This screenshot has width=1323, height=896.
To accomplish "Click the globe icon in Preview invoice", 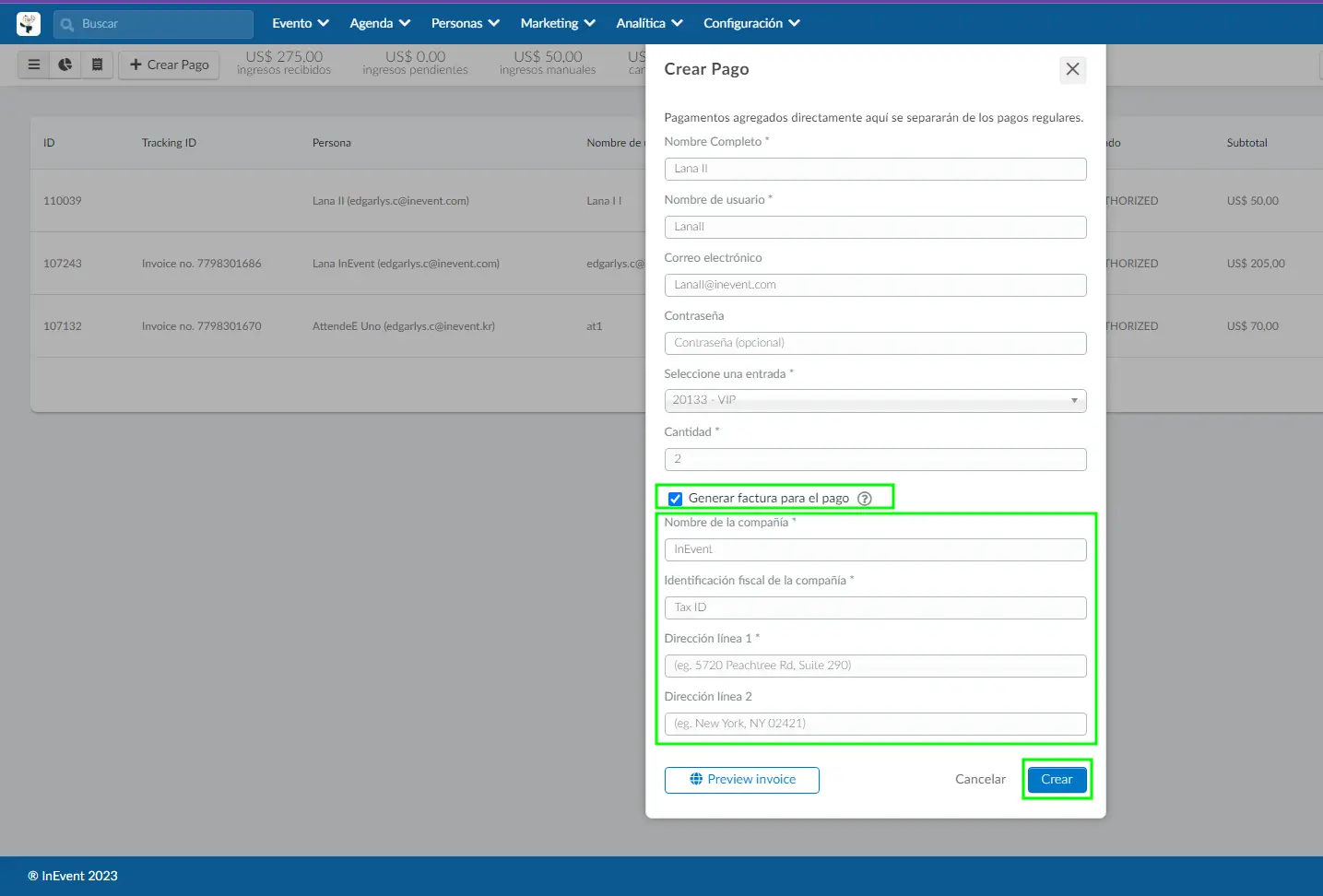I will point(696,779).
